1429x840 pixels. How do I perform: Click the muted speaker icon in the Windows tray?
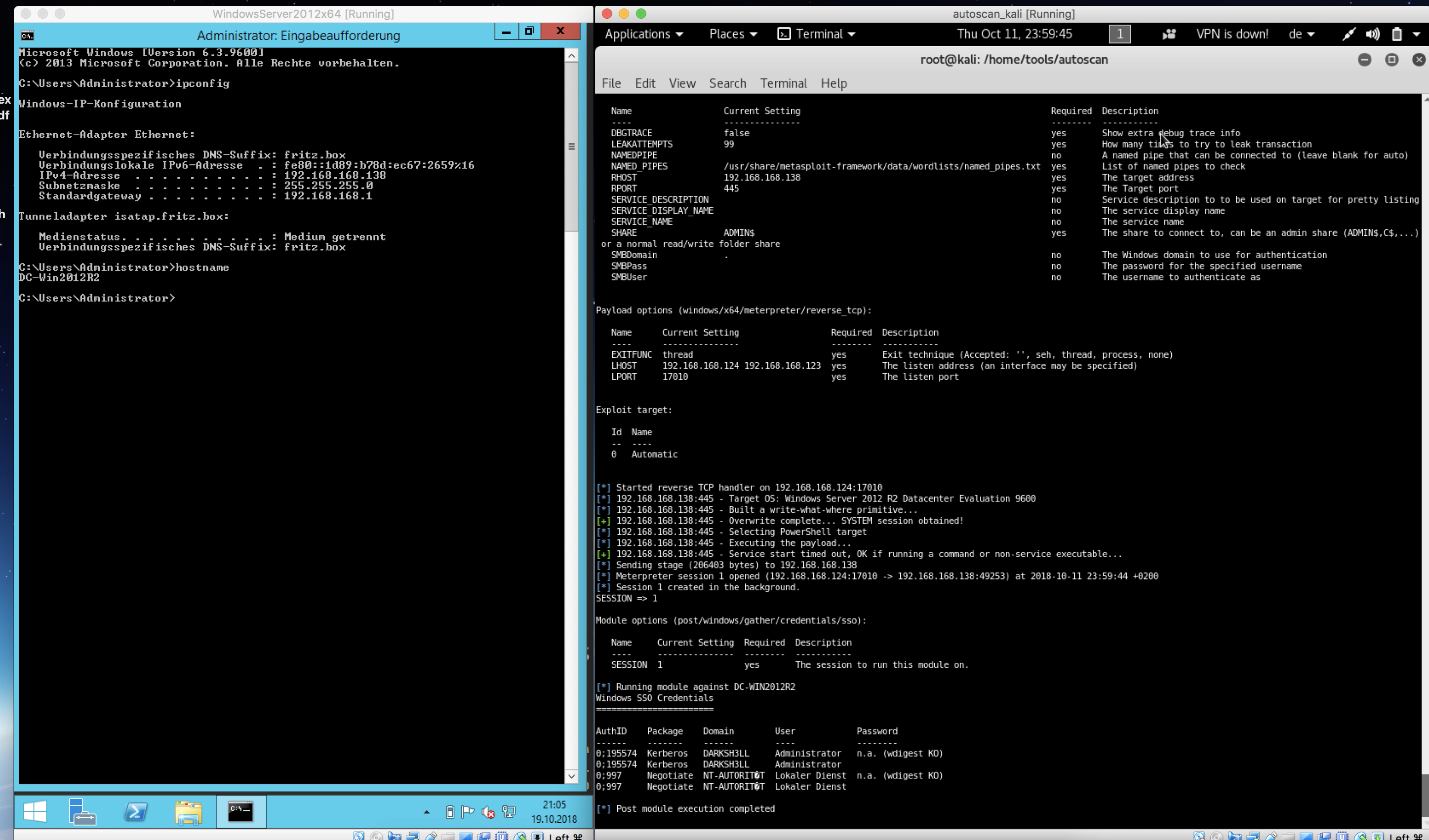[x=488, y=812]
